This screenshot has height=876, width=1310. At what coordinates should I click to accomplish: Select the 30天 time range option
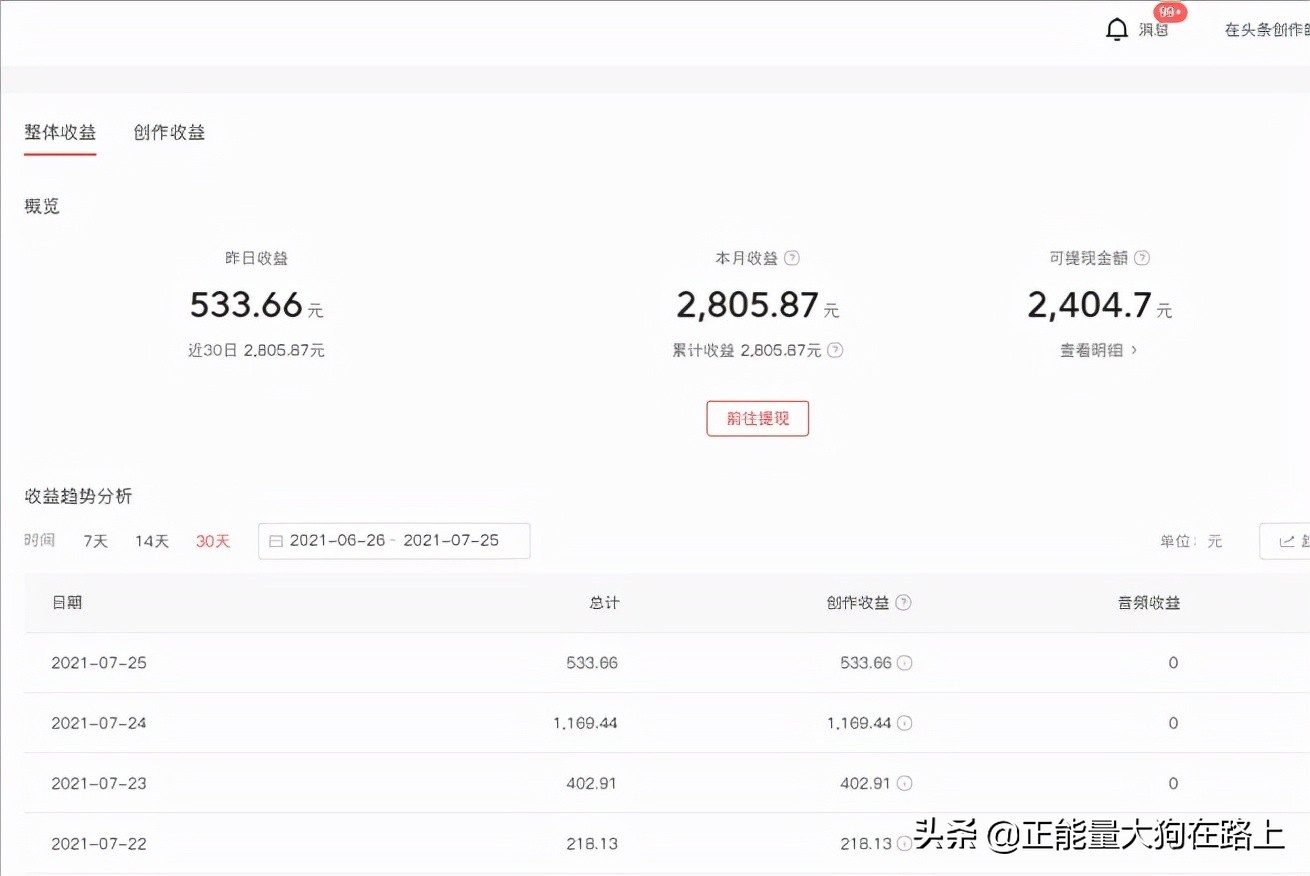pyautogui.click(x=212, y=540)
